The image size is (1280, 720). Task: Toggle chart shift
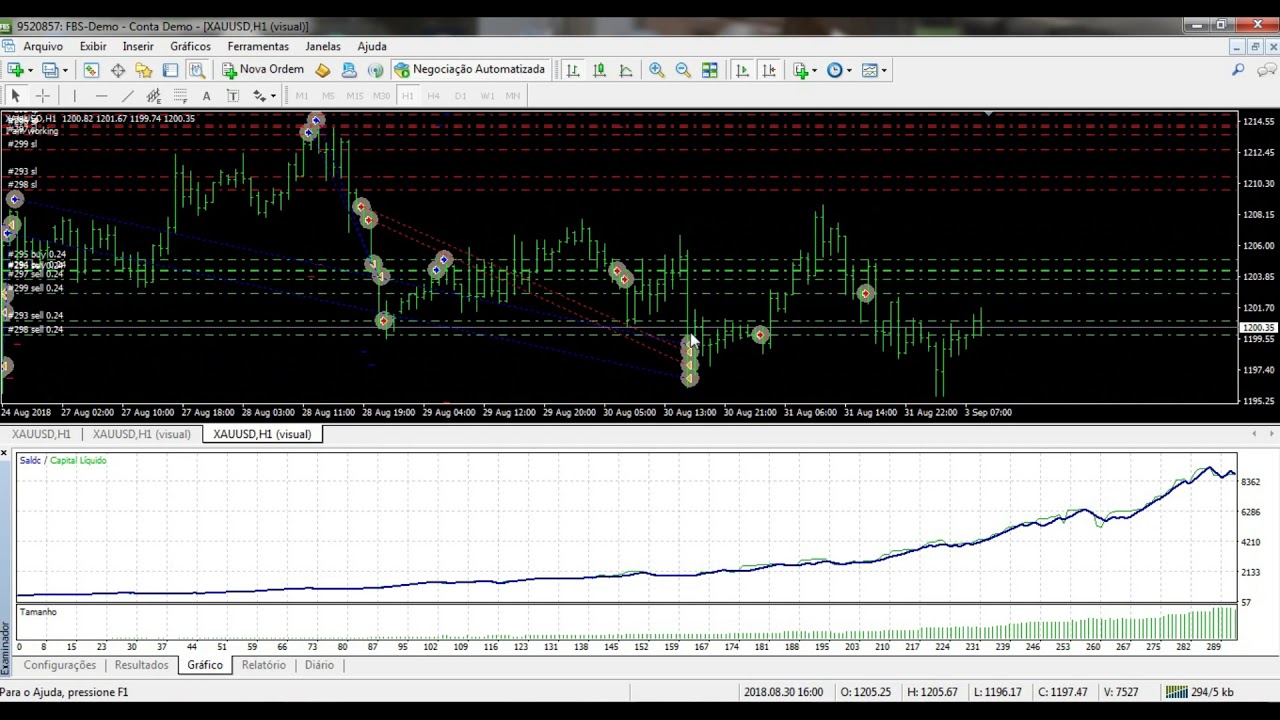click(769, 70)
